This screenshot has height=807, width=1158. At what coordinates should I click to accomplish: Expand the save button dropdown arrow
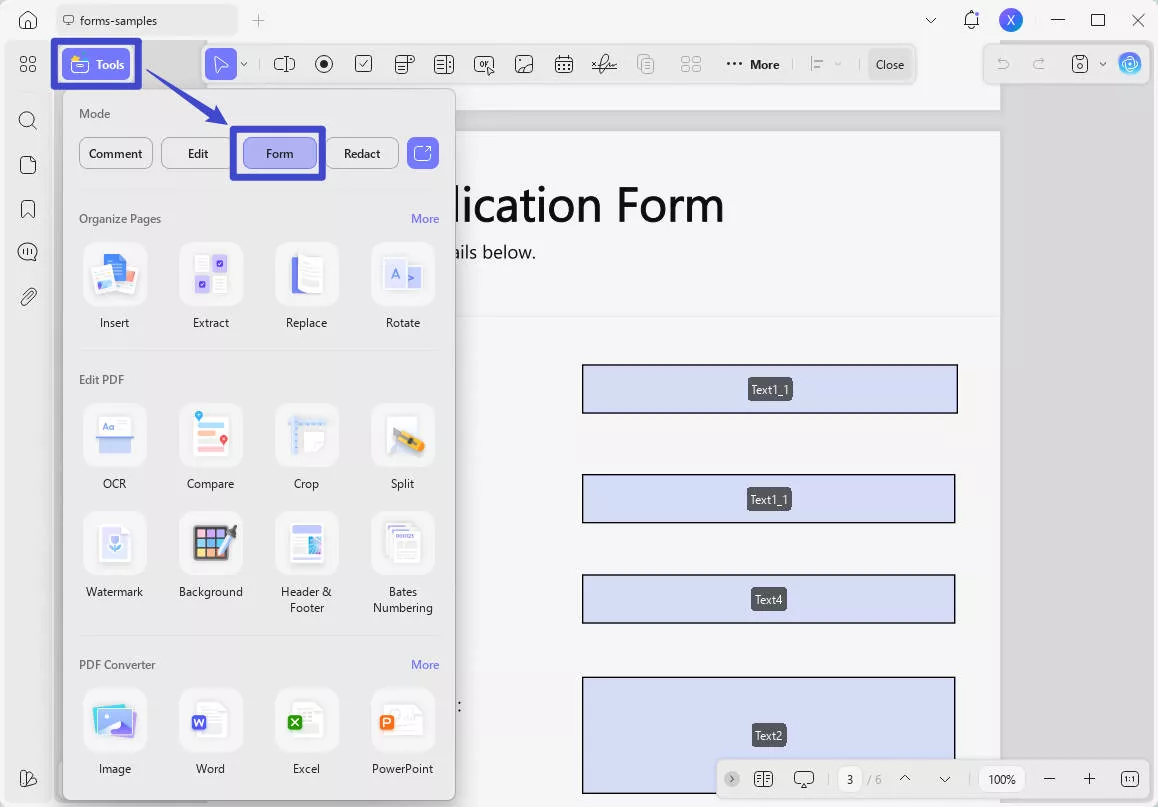1104,63
